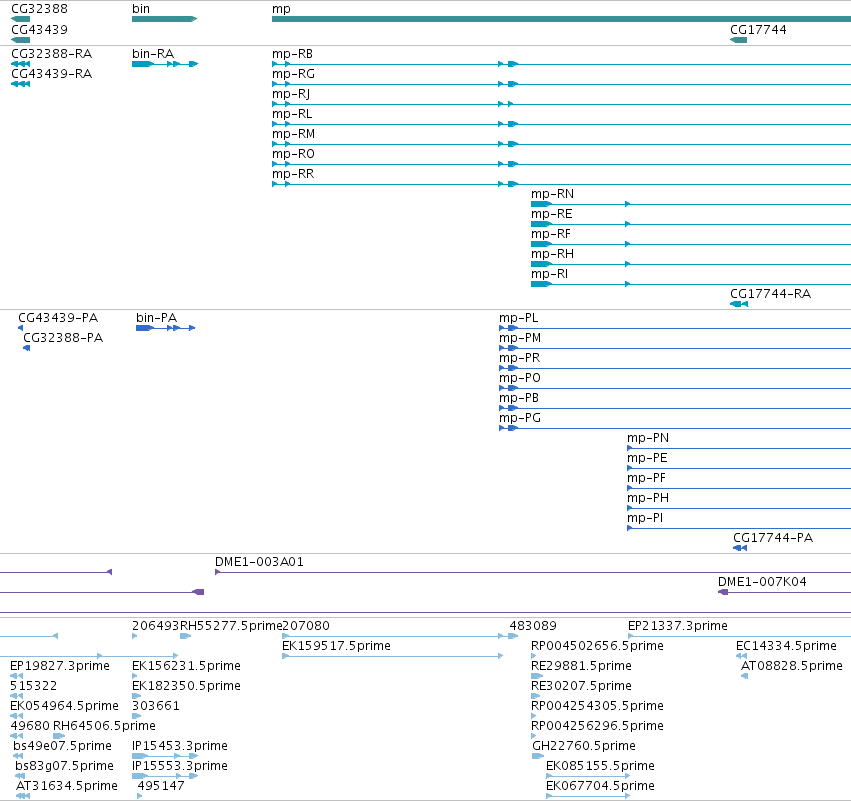851x801 pixels.
Task: Select EST IP15453.3prime
Action: click(x=180, y=746)
